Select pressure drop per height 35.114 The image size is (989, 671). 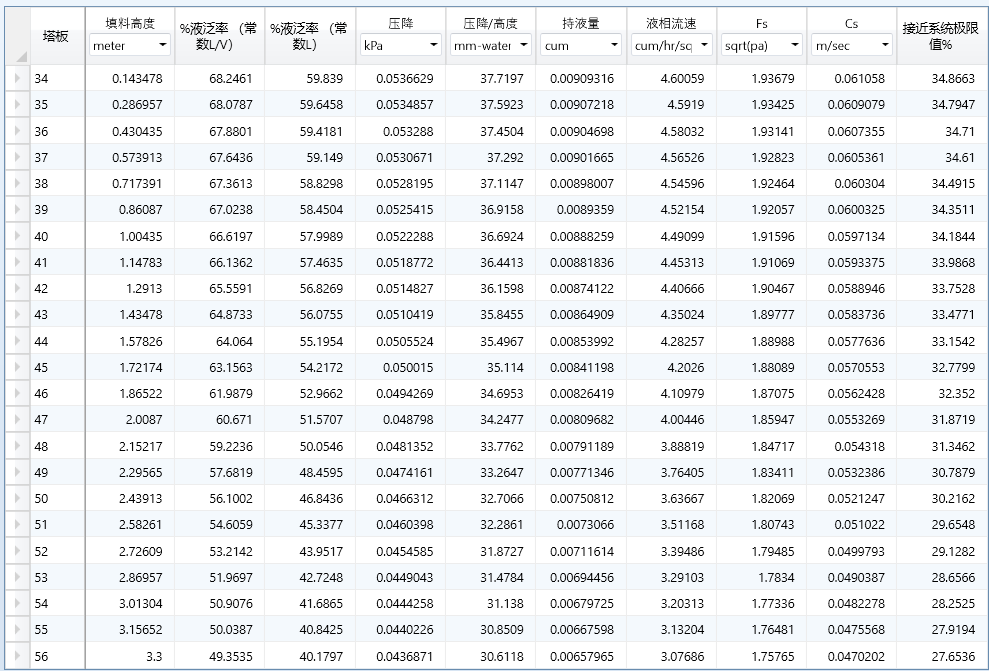(505, 367)
